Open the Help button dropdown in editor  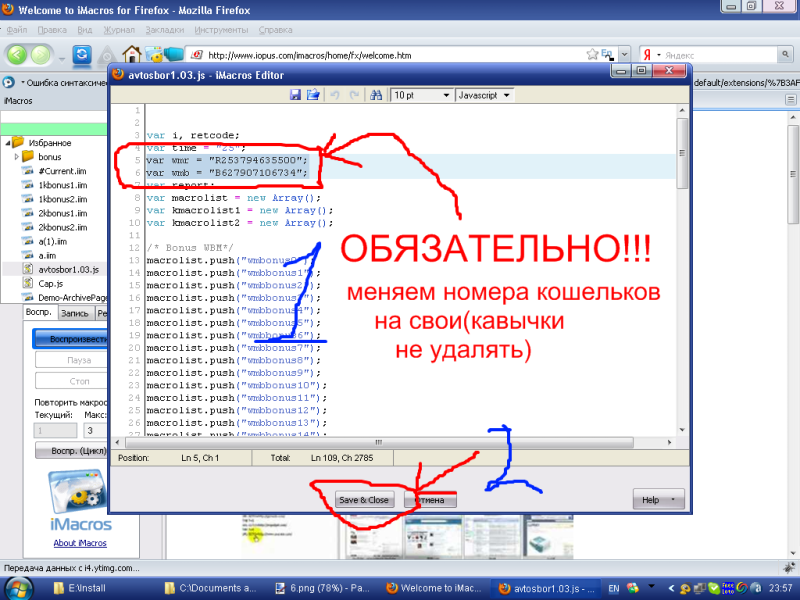point(672,500)
